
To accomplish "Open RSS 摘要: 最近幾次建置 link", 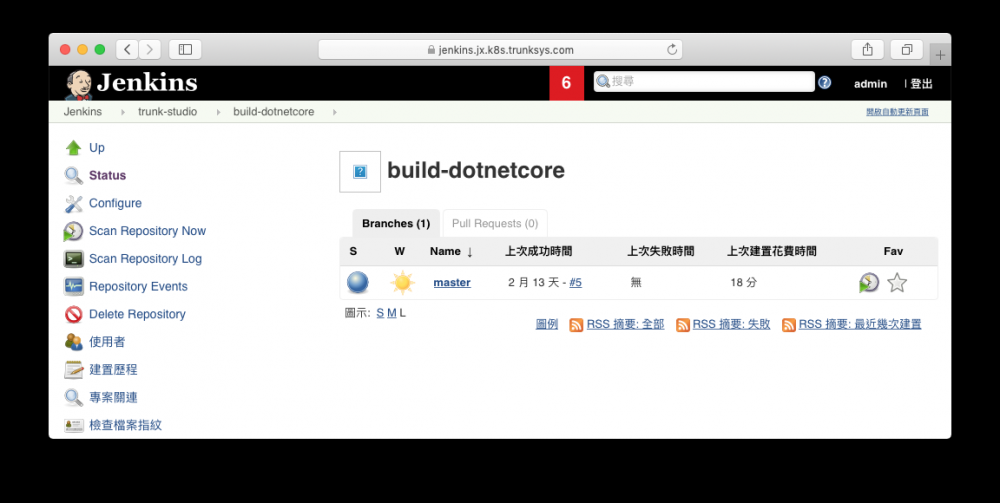I will click(x=860, y=324).
